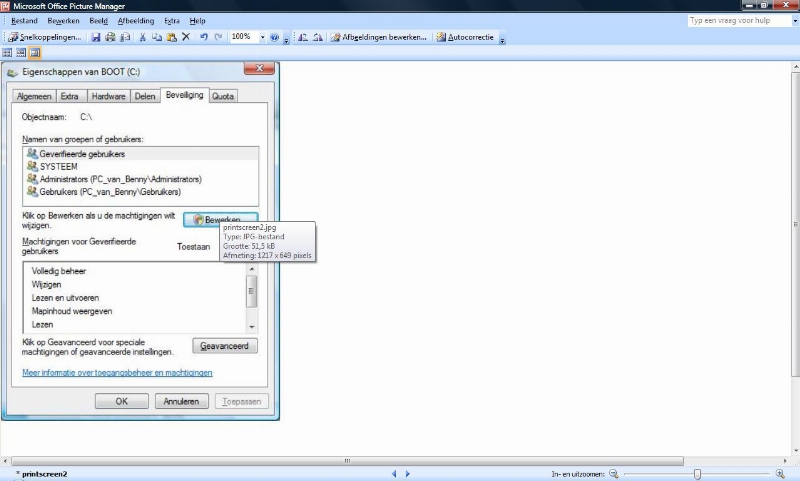Click the Copy icon in the toolbar
Image resolution: width=800 pixels, height=481 pixels.
157,37
